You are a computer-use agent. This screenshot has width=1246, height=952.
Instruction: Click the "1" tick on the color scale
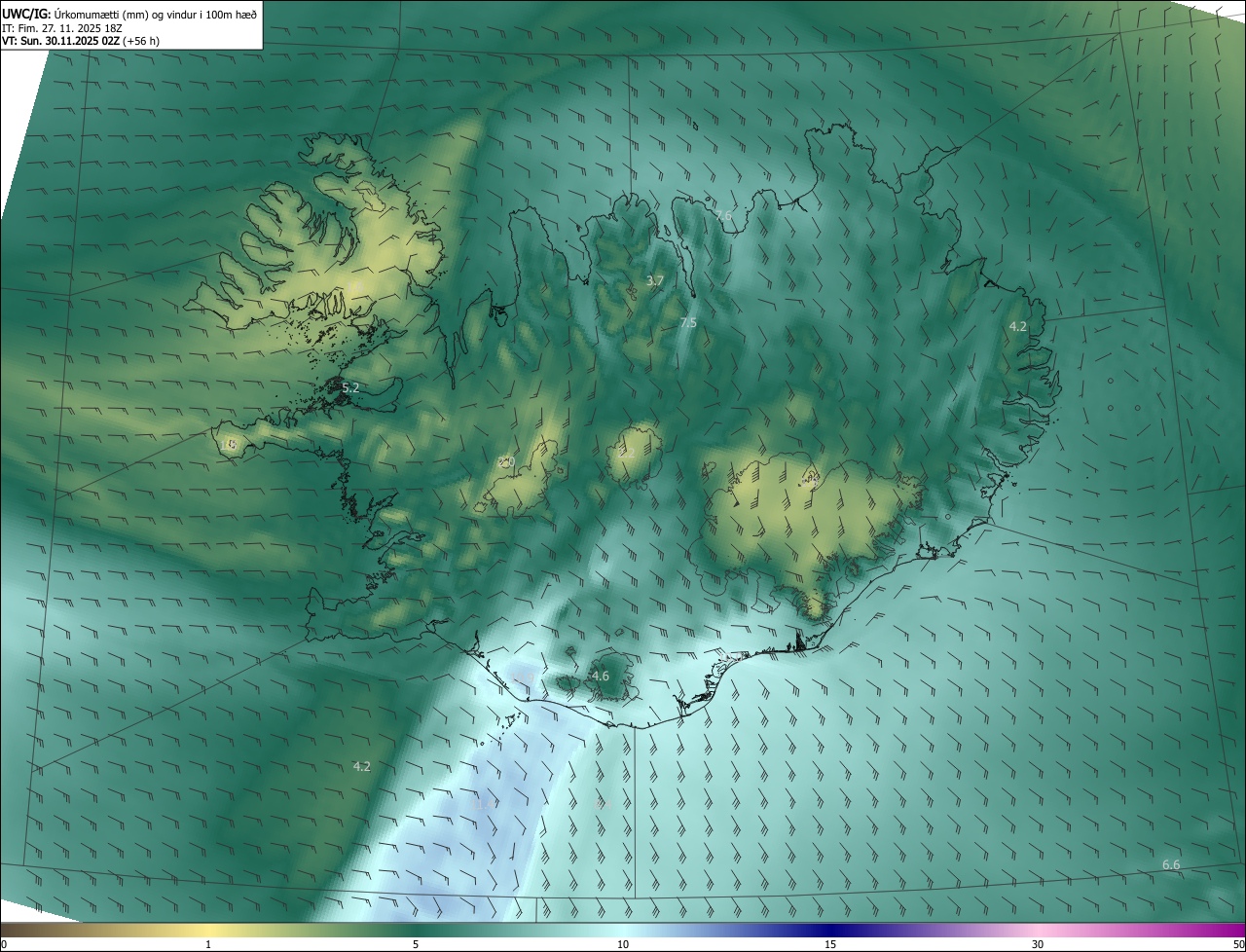[208, 944]
